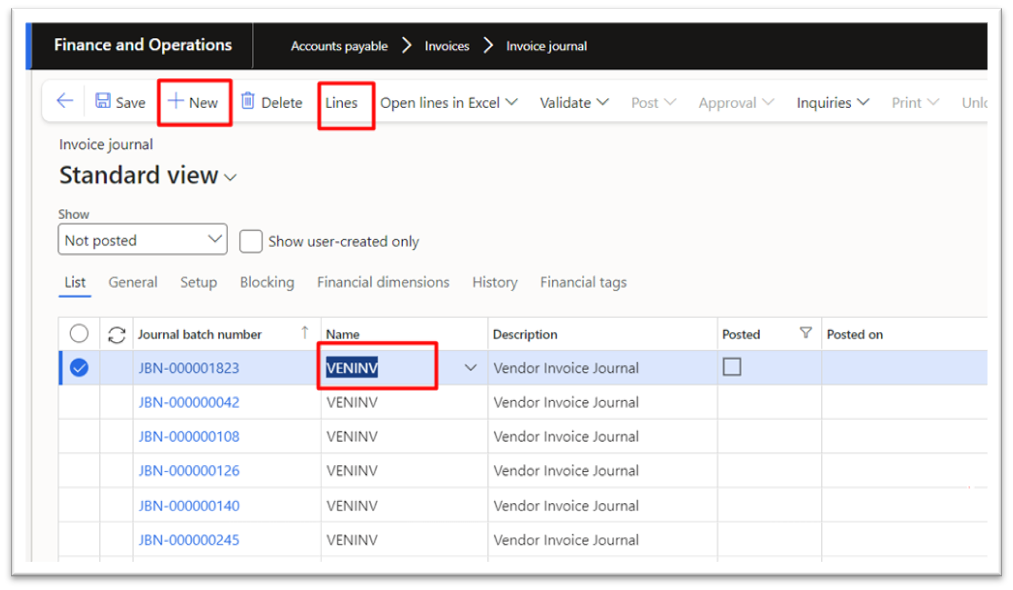Click Vendor Invoice Journal in JBN-000000245 row
The image size is (1013, 590).
point(566,540)
